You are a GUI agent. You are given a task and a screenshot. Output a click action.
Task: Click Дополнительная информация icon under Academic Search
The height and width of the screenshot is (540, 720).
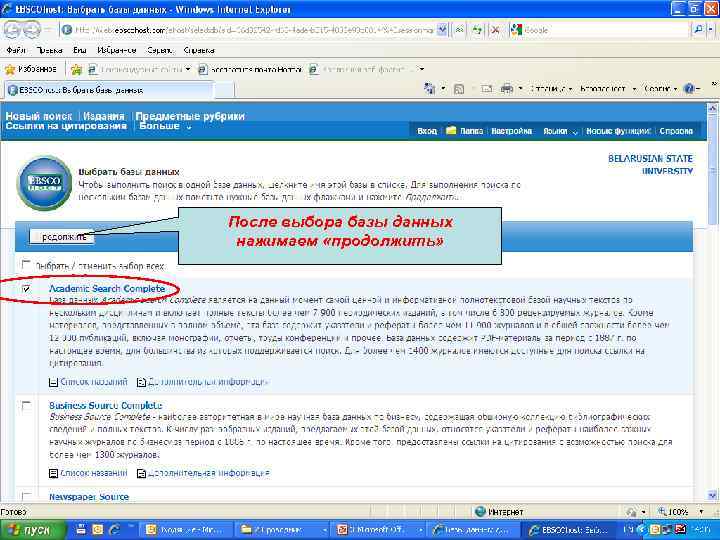[141, 382]
